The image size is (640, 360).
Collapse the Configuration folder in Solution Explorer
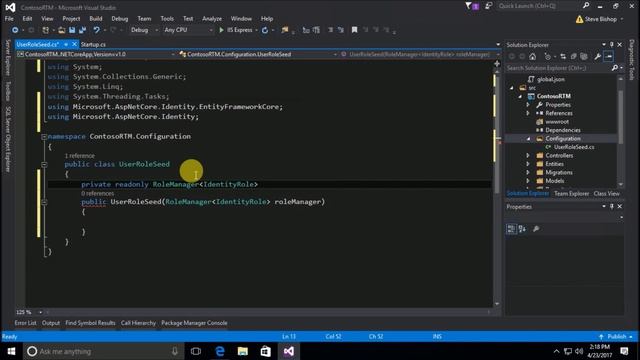pos(528,139)
